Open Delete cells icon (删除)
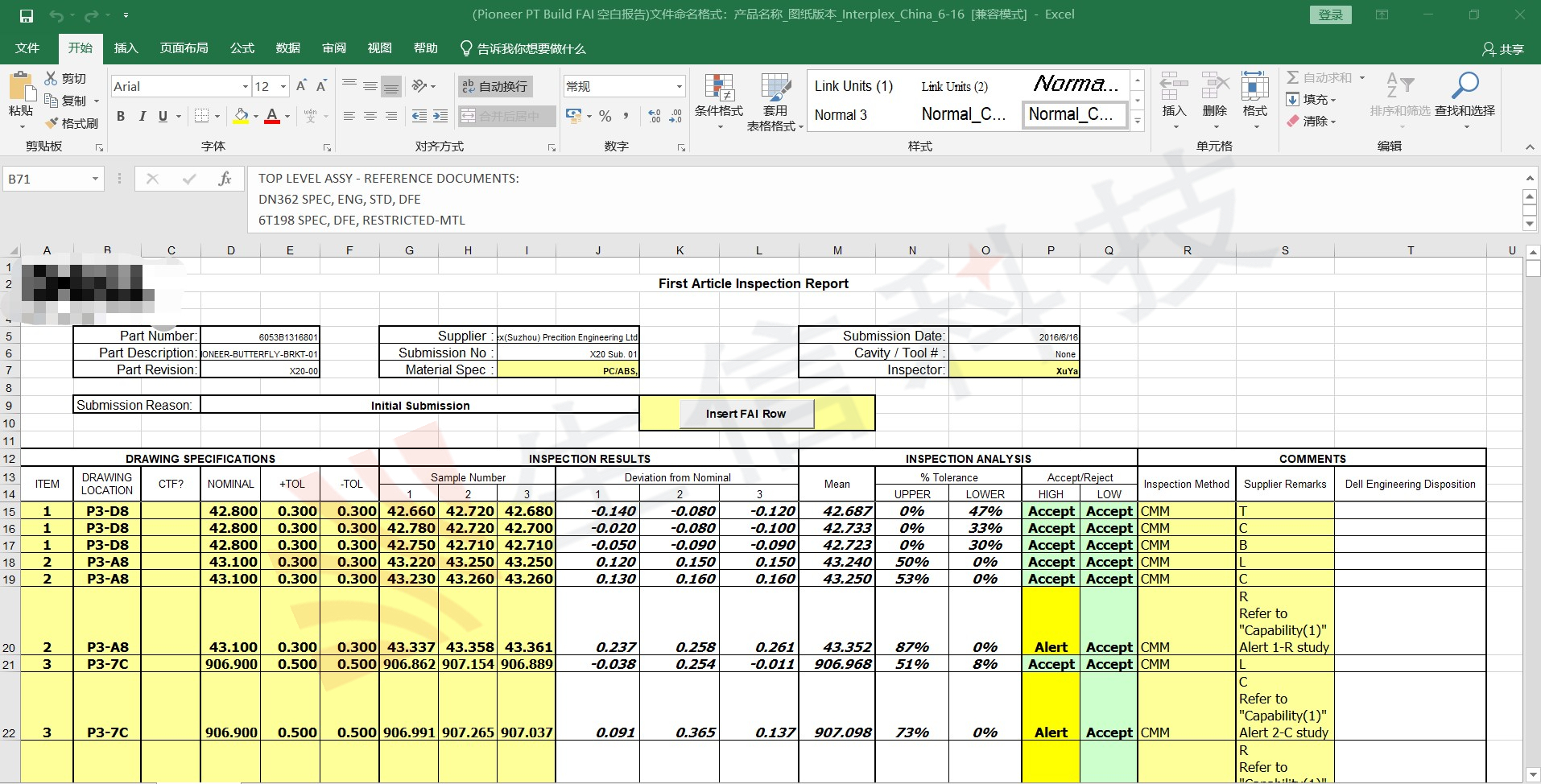1541x784 pixels. pos(1215,86)
